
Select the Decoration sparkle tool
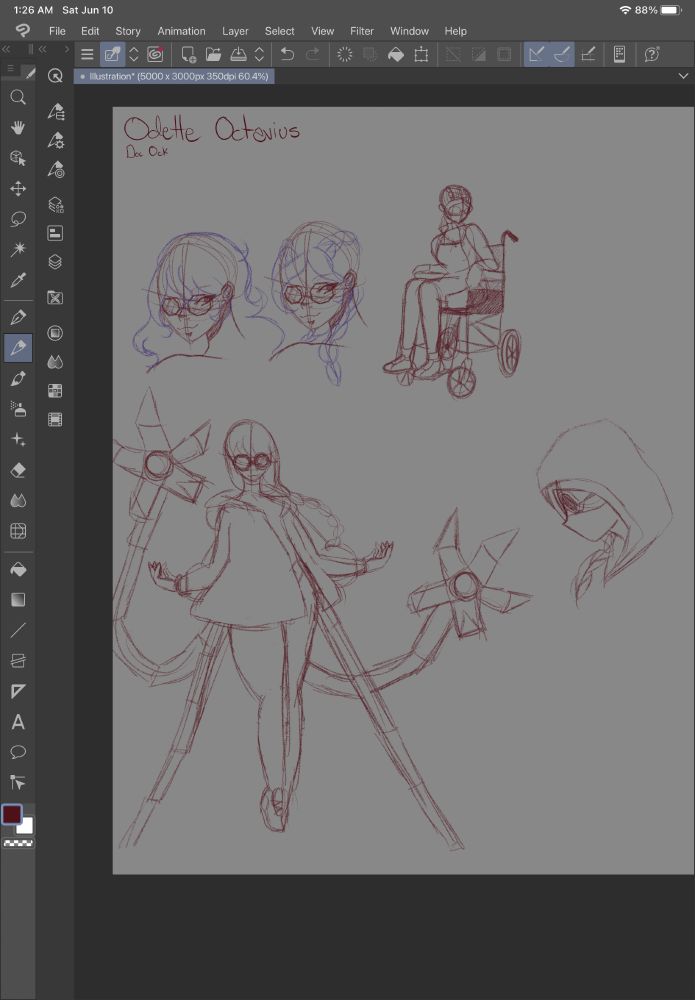point(18,439)
